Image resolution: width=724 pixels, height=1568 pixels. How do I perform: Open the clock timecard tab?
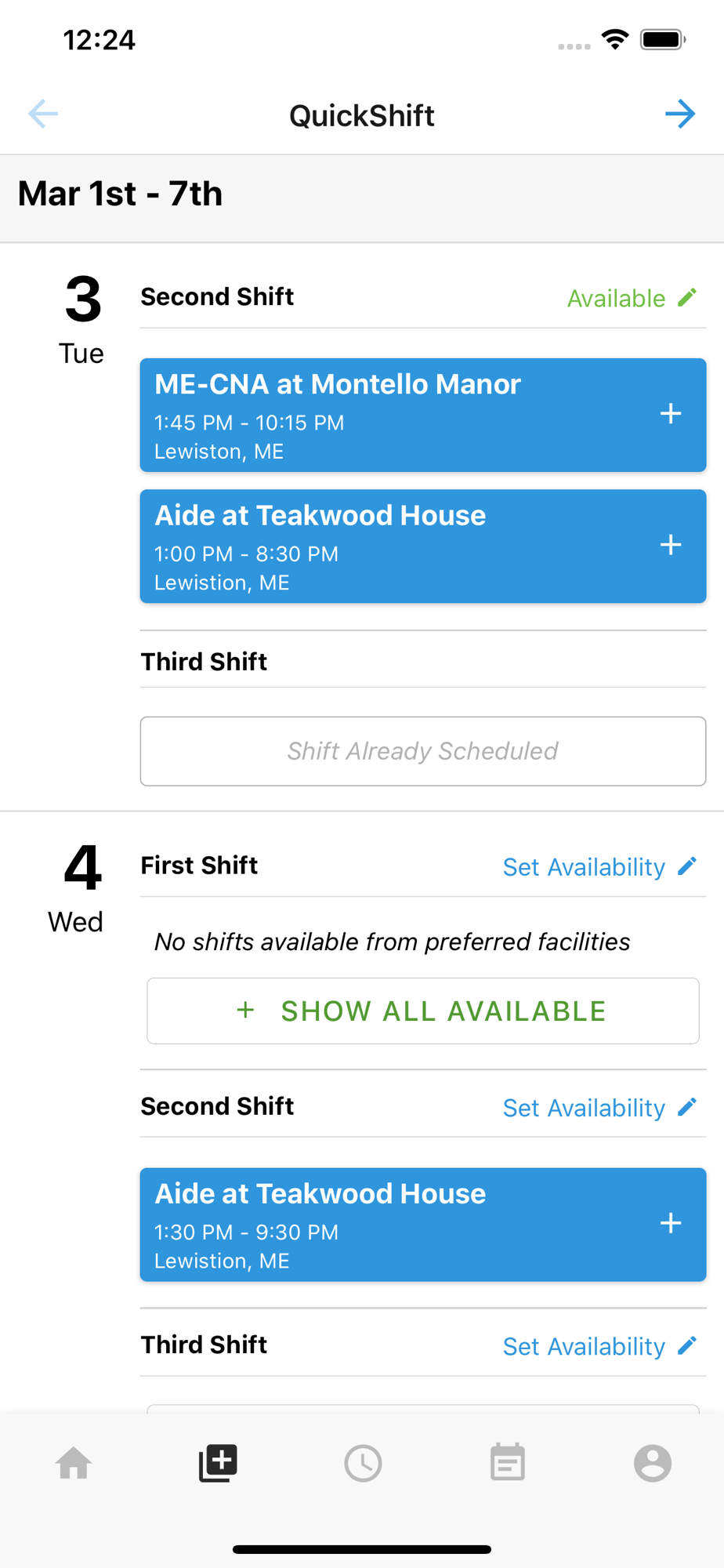(363, 1463)
